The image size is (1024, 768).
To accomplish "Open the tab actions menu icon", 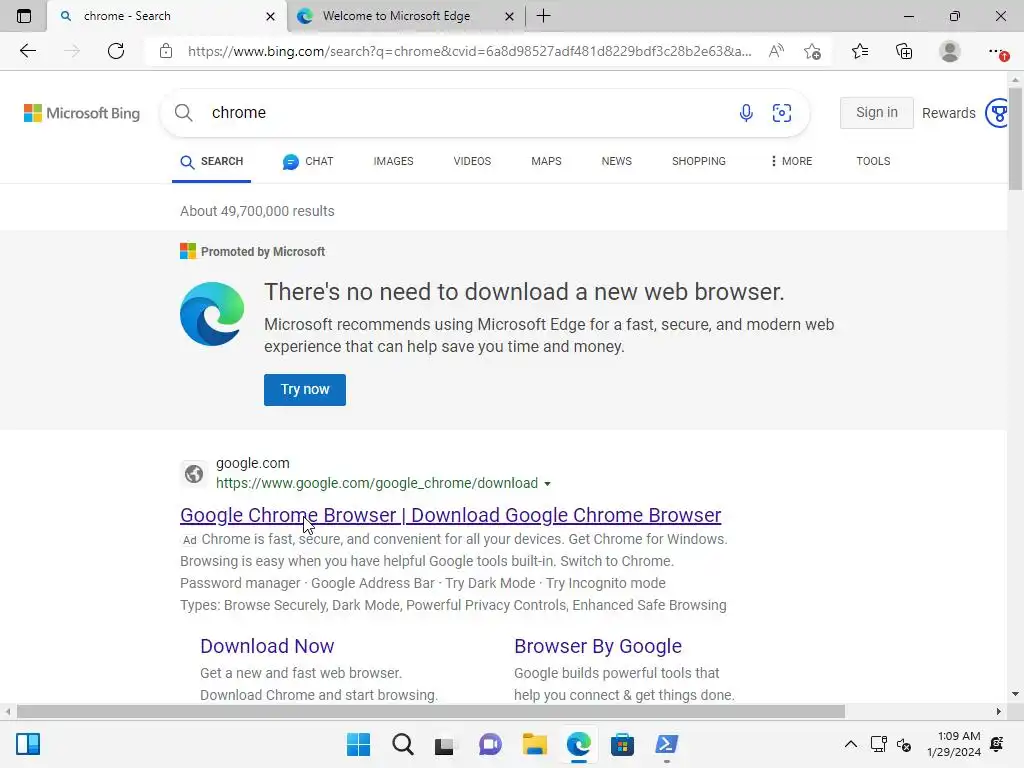I will pos(24,16).
